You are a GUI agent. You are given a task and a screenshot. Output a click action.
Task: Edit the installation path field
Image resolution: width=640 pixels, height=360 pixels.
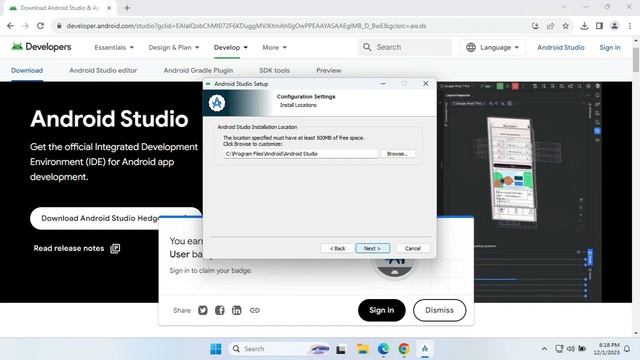pyautogui.click(x=301, y=154)
